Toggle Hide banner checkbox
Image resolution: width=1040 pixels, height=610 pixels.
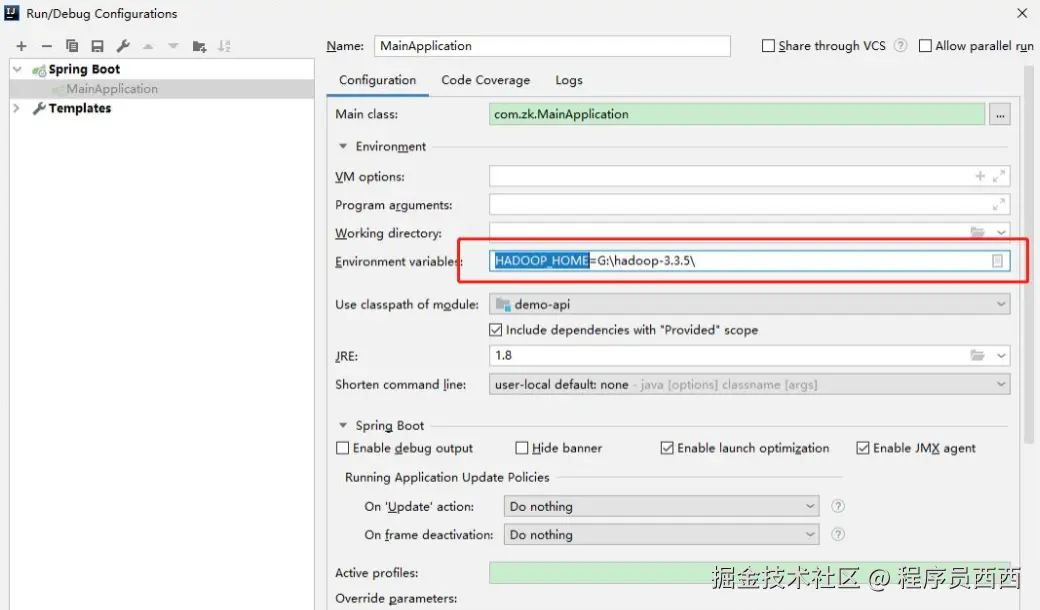coord(521,448)
